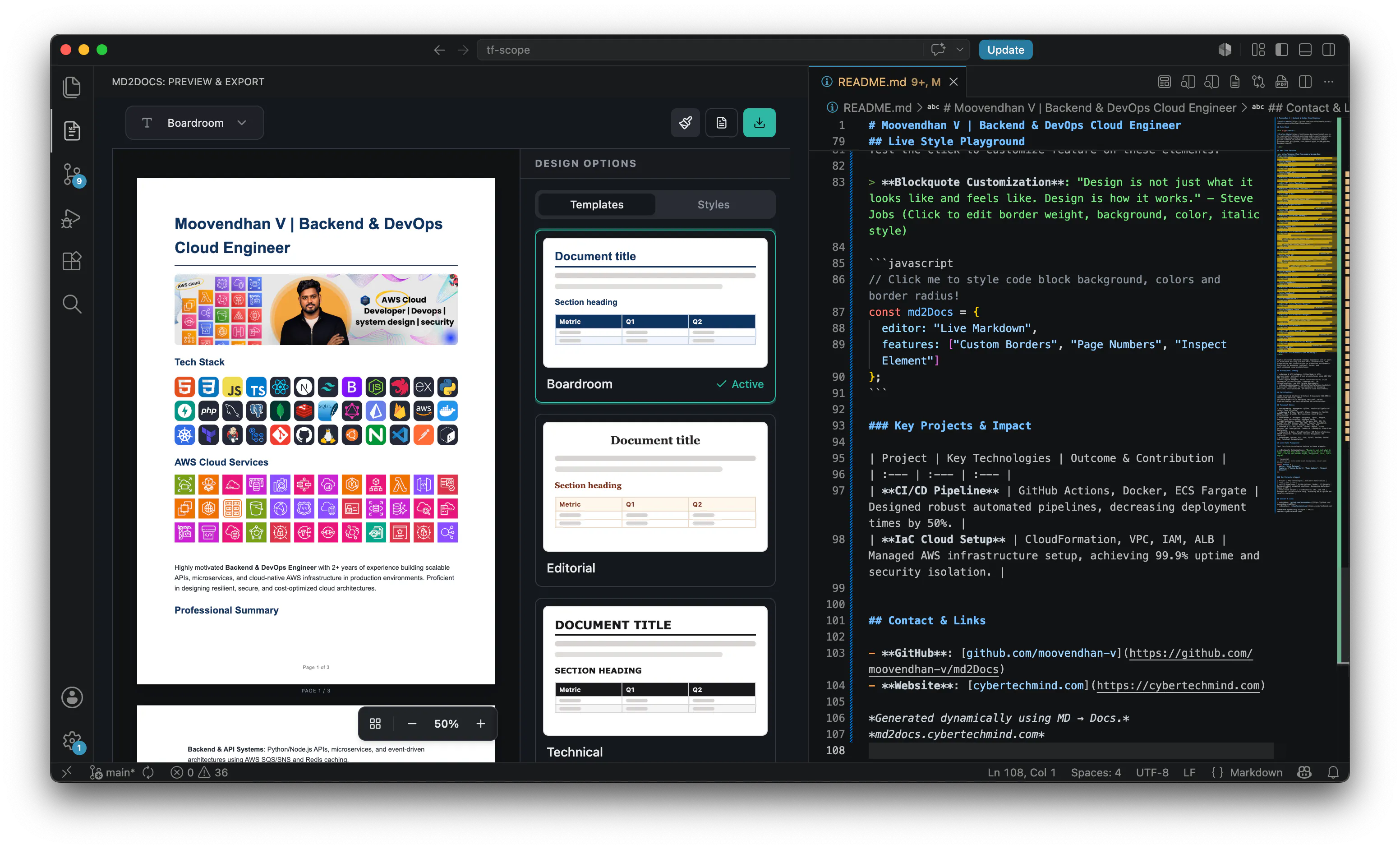The image size is (1400, 849).
Task: Click the document preview button in toolbar
Action: click(721, 123)
